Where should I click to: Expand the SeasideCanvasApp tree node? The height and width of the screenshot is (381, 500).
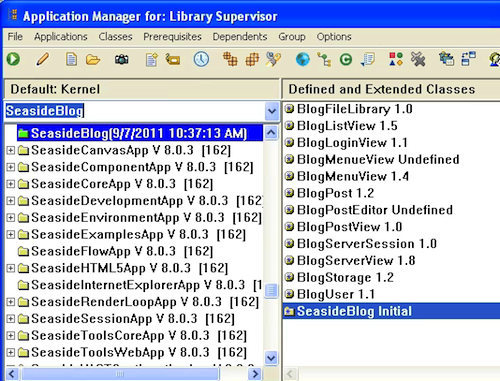11,150
